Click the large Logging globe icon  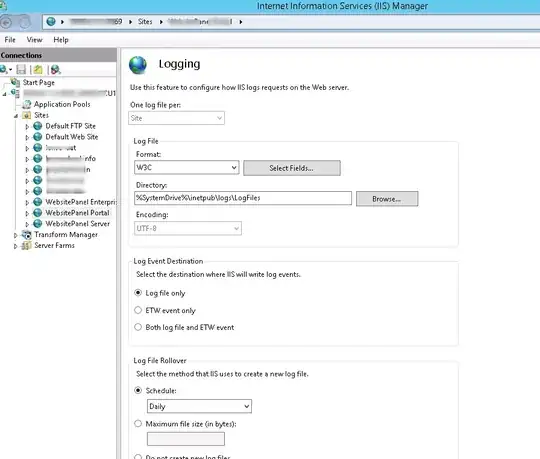[138, 65]
